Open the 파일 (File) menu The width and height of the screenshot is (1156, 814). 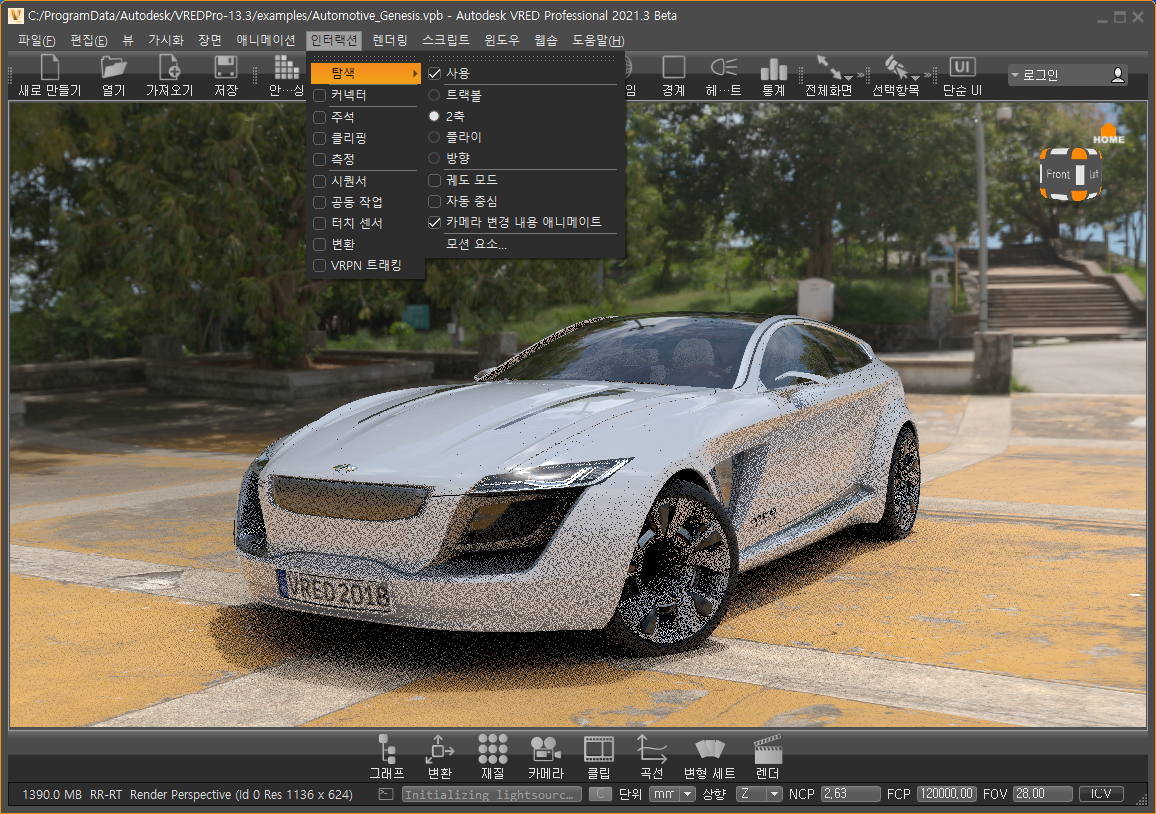(37, 41)
